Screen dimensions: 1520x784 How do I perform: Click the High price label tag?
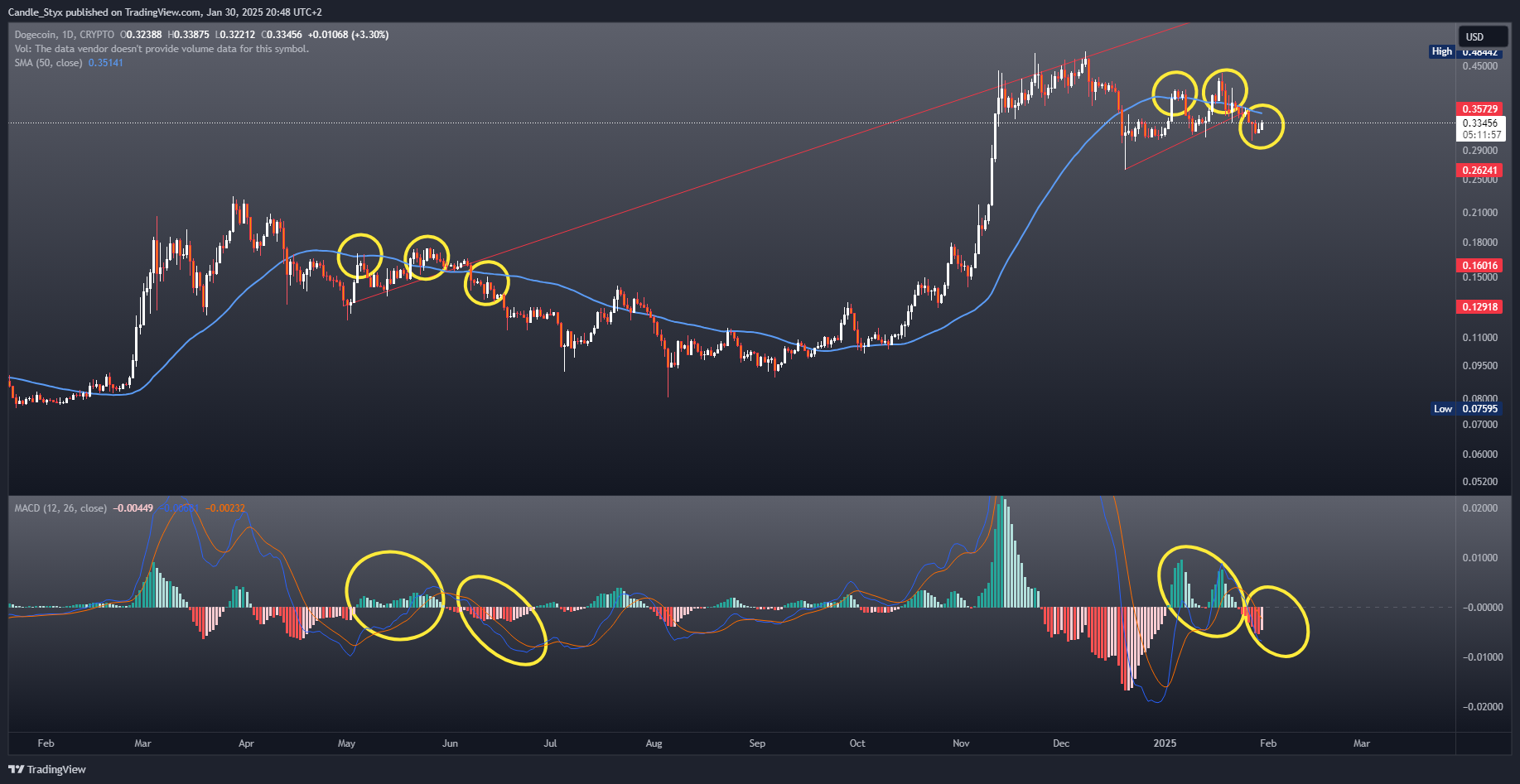[1442, 51]
